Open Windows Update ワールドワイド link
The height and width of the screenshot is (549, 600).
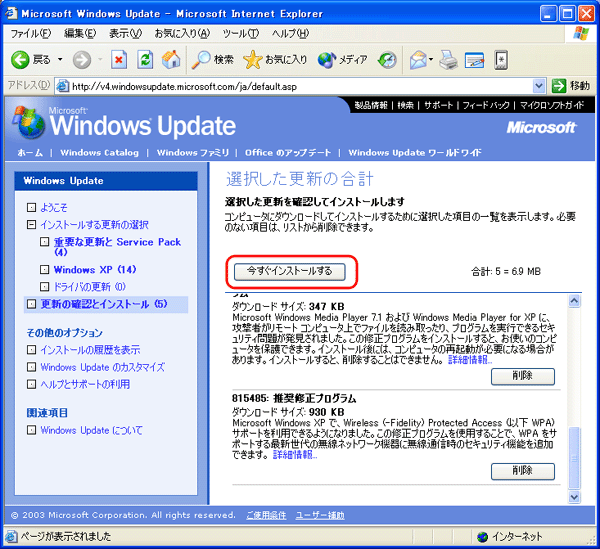tap(415, 153)
